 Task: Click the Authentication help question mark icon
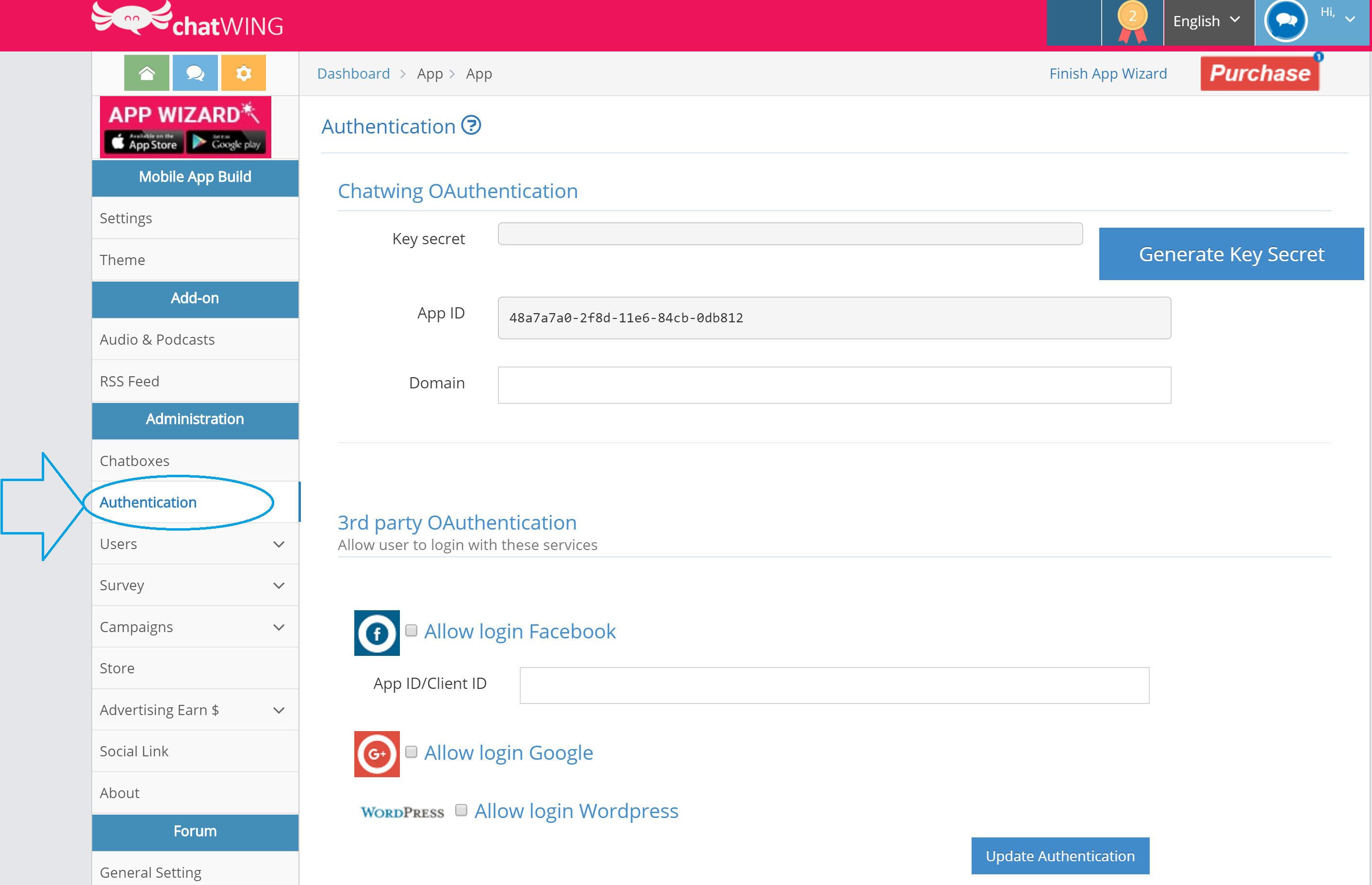[x=471, y=125]
